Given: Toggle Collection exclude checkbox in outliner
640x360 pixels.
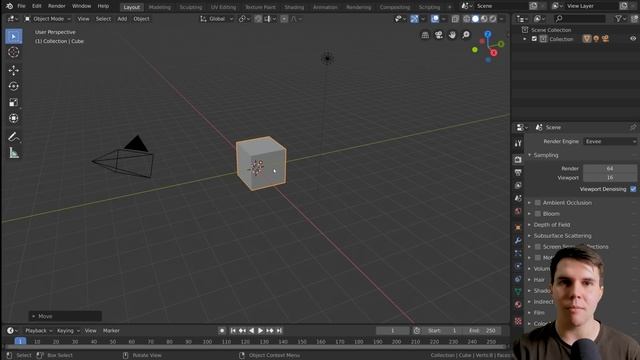Looking at the screenshot, I should (534, 39).
